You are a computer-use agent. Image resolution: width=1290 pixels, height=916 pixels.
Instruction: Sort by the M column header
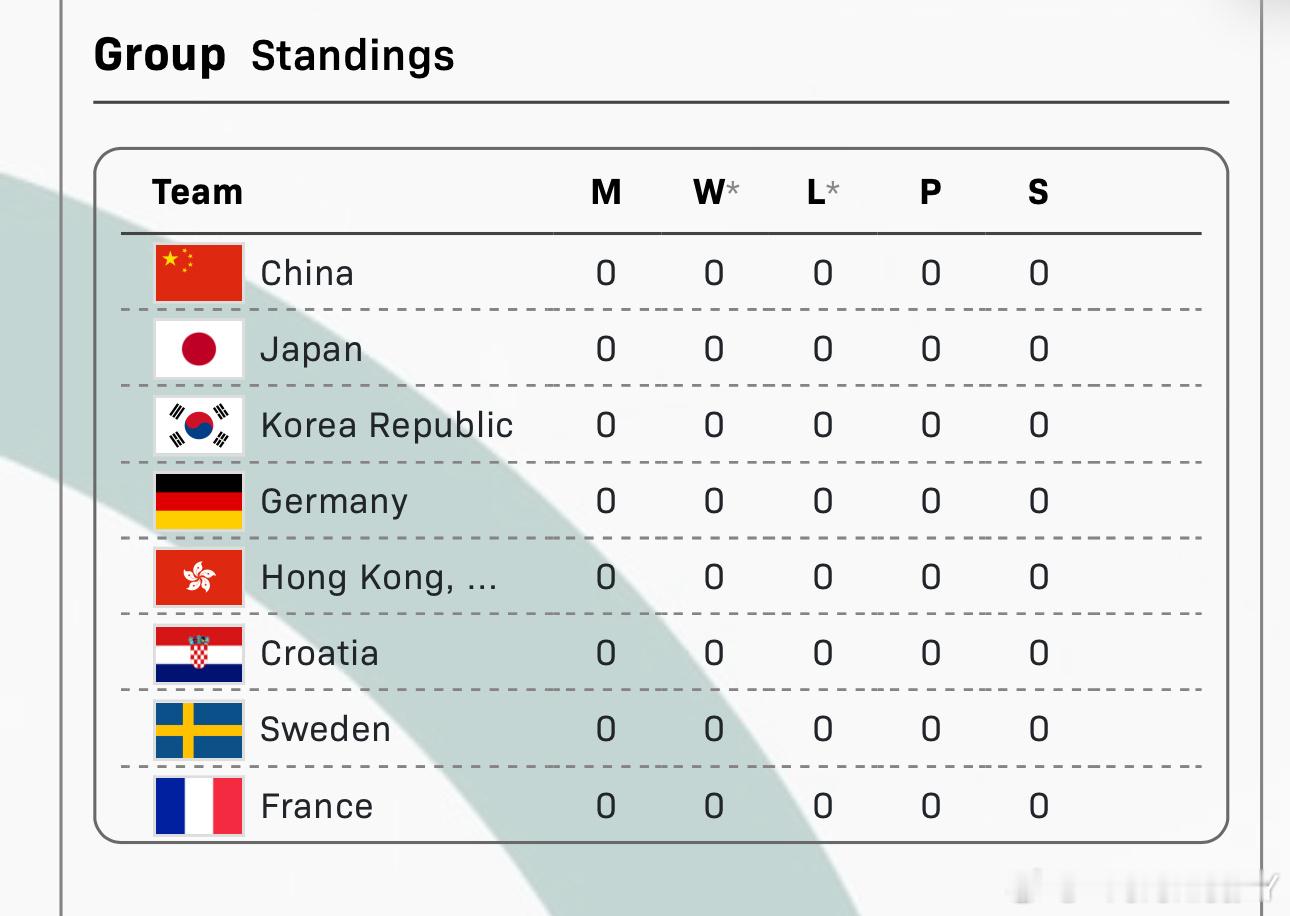tap(606, 191)
